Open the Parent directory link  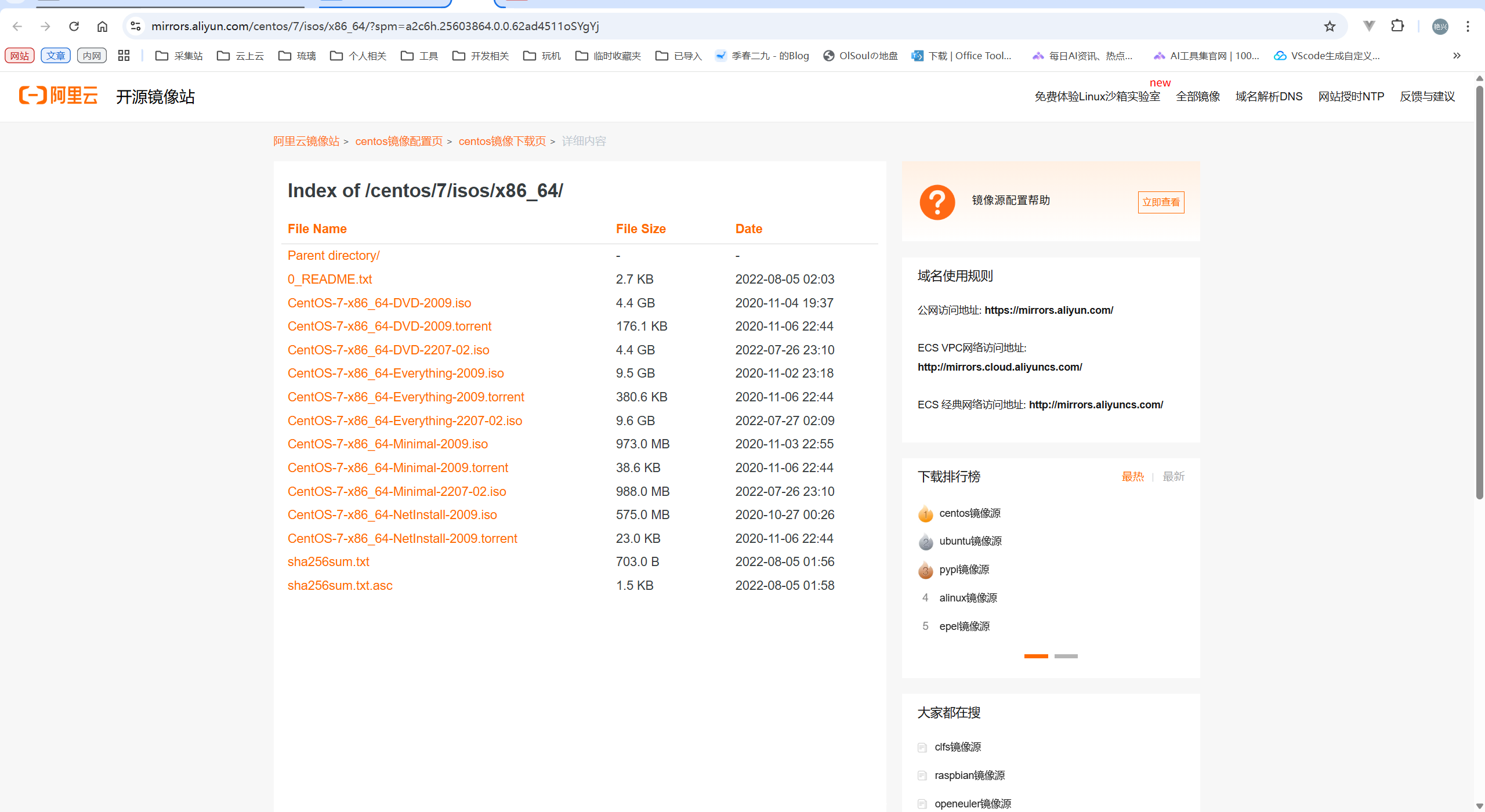pos(334,255)
